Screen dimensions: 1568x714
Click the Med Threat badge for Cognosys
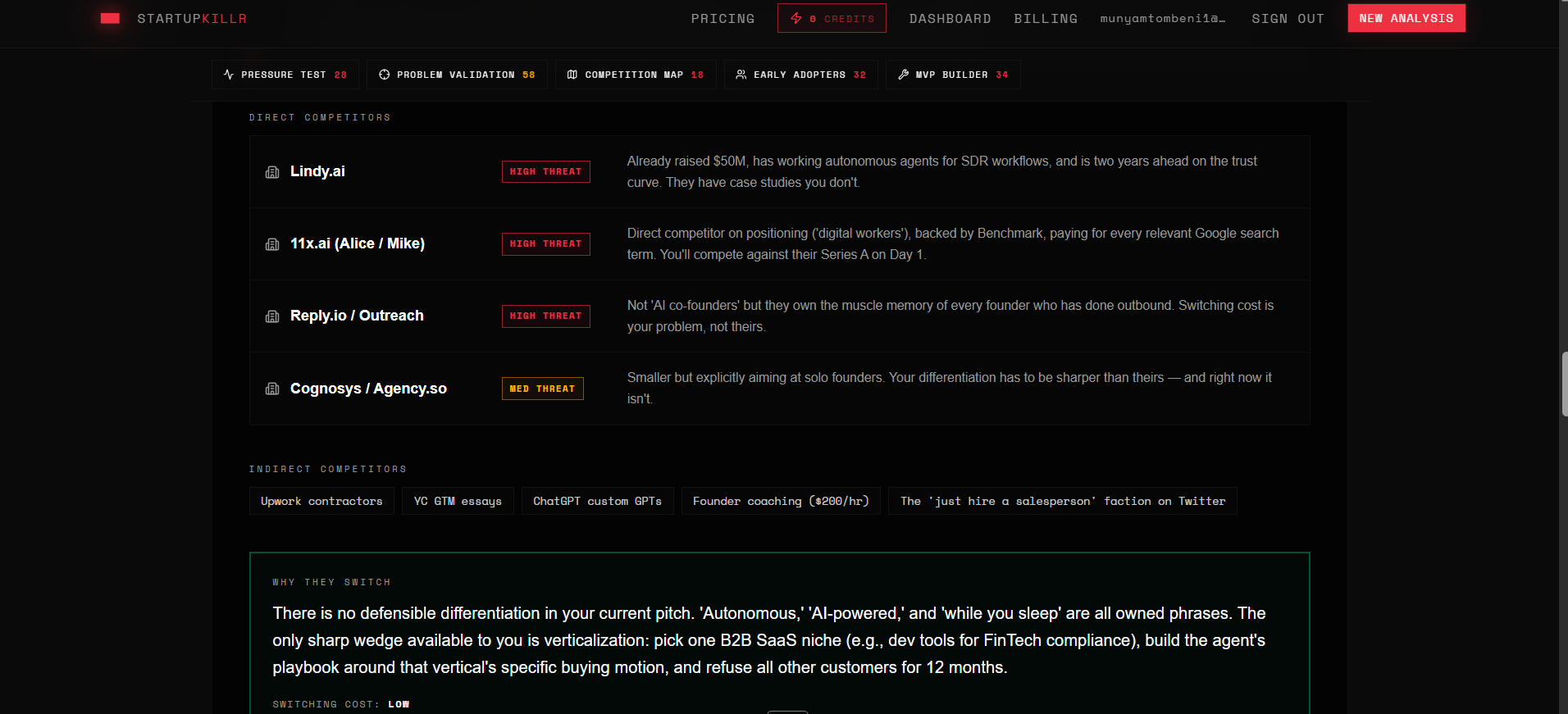pos(542,389)
